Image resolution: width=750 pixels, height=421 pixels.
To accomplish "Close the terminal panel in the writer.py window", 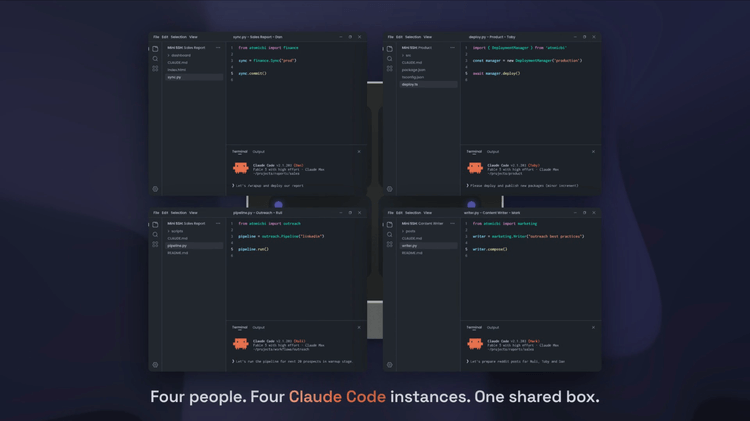I will pyautogui.click(x=593, y=328).
